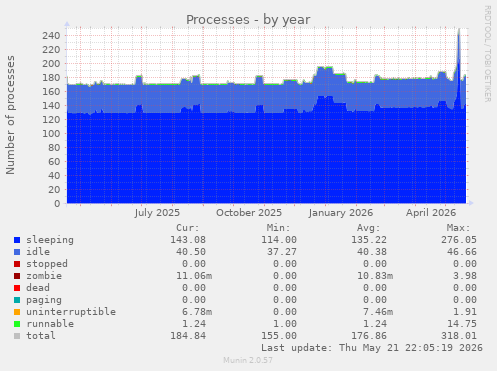Click the uninterruptible legend color swatch
This screenshot has width=497, height=371.
click(17, 312)
